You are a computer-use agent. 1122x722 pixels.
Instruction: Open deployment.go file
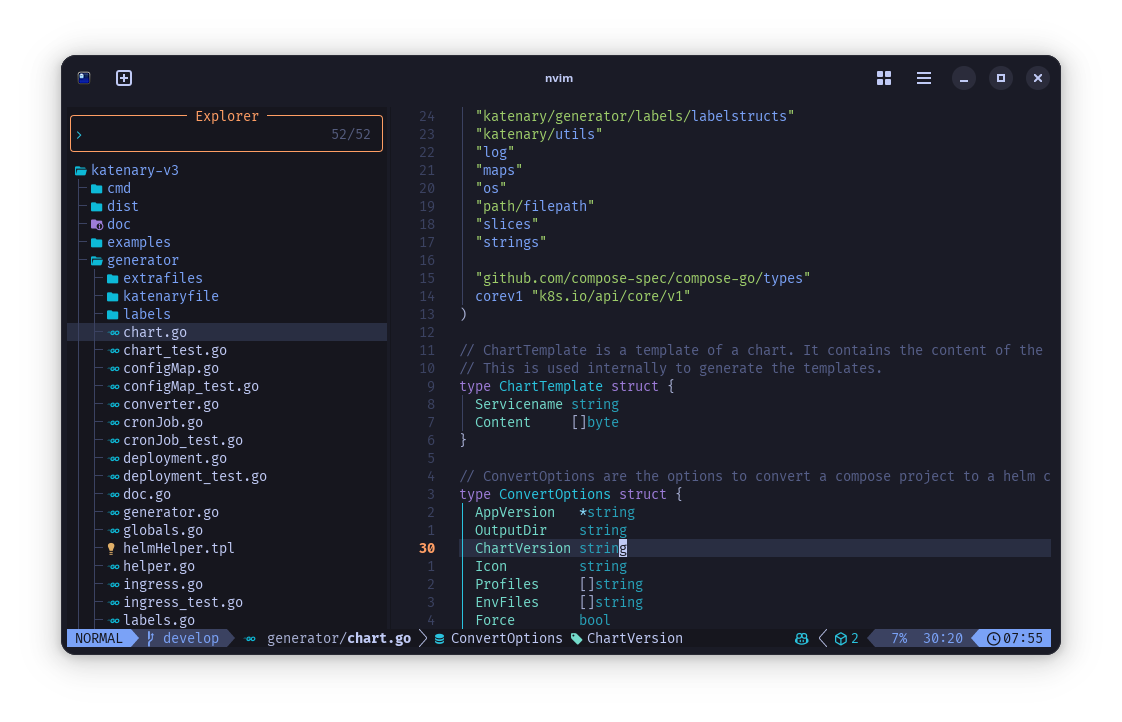175,459
